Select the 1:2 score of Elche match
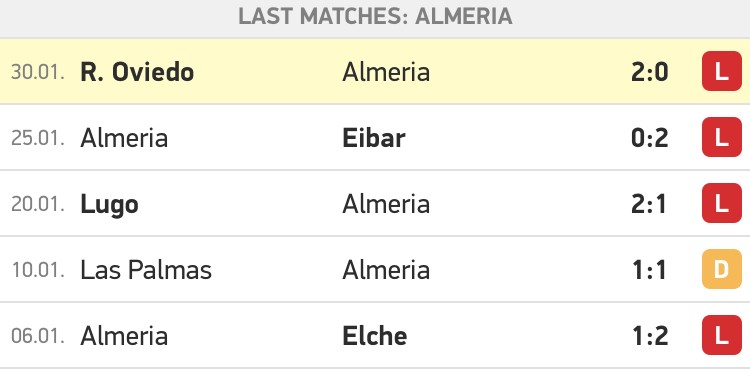 coord(650,336)
